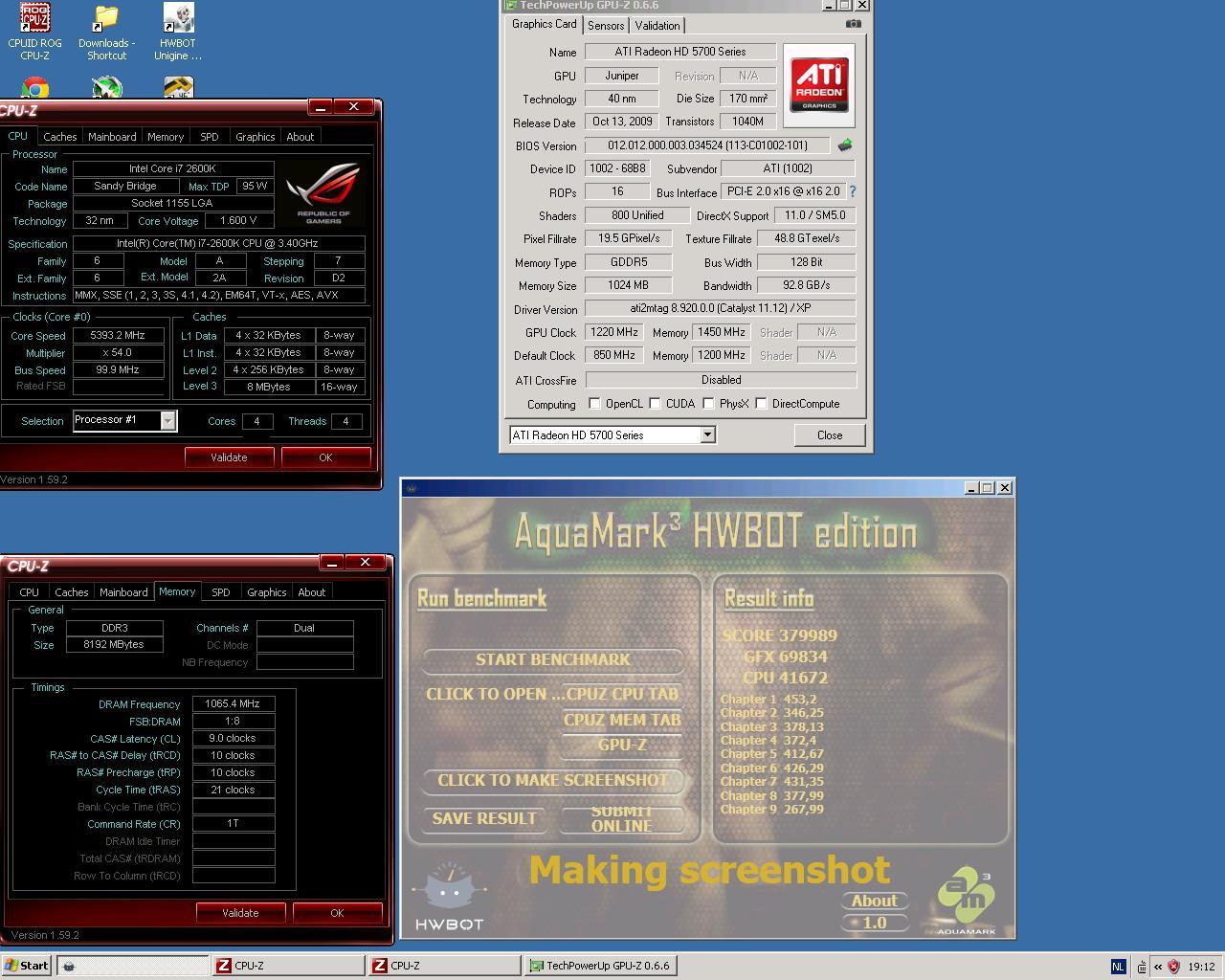Image resolution: width=1225 pixels, height=980 pixels.
Task: Click GPU Clock 1220 MHz field
Action: [613, 332]
